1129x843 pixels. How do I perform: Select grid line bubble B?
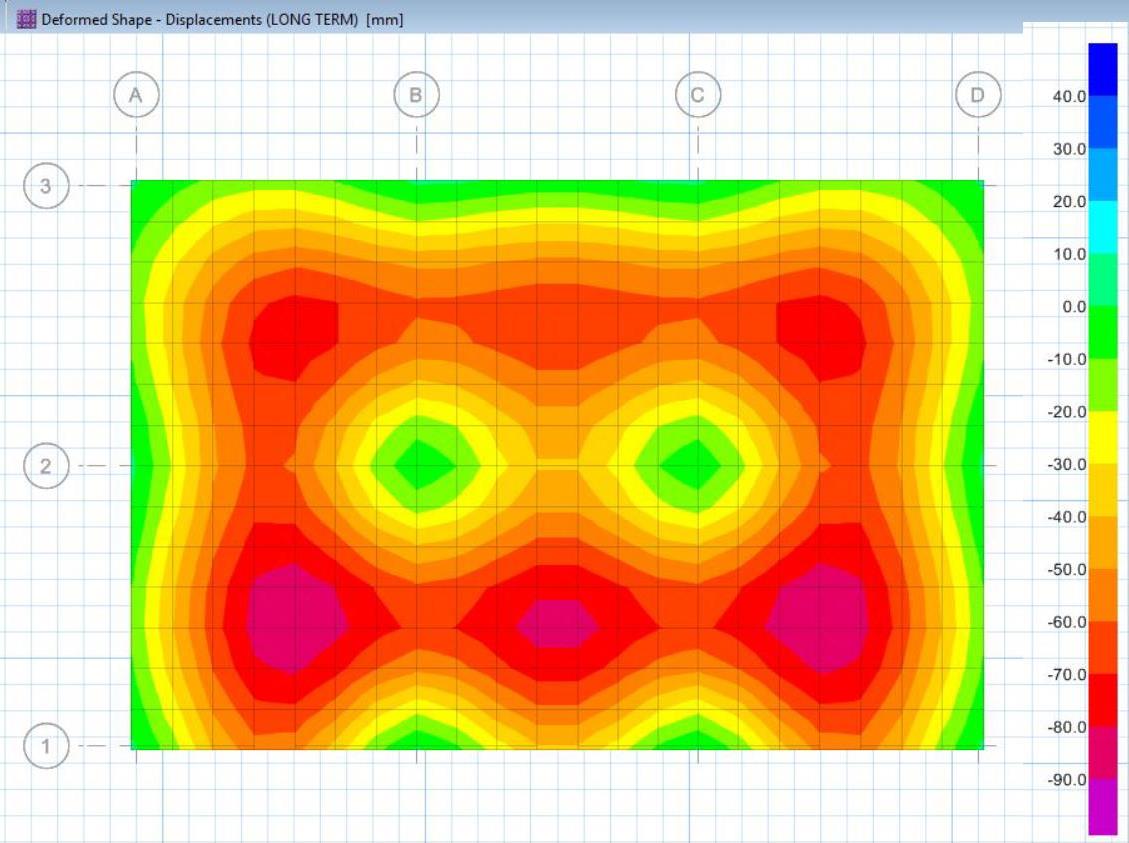coord(416,95)
